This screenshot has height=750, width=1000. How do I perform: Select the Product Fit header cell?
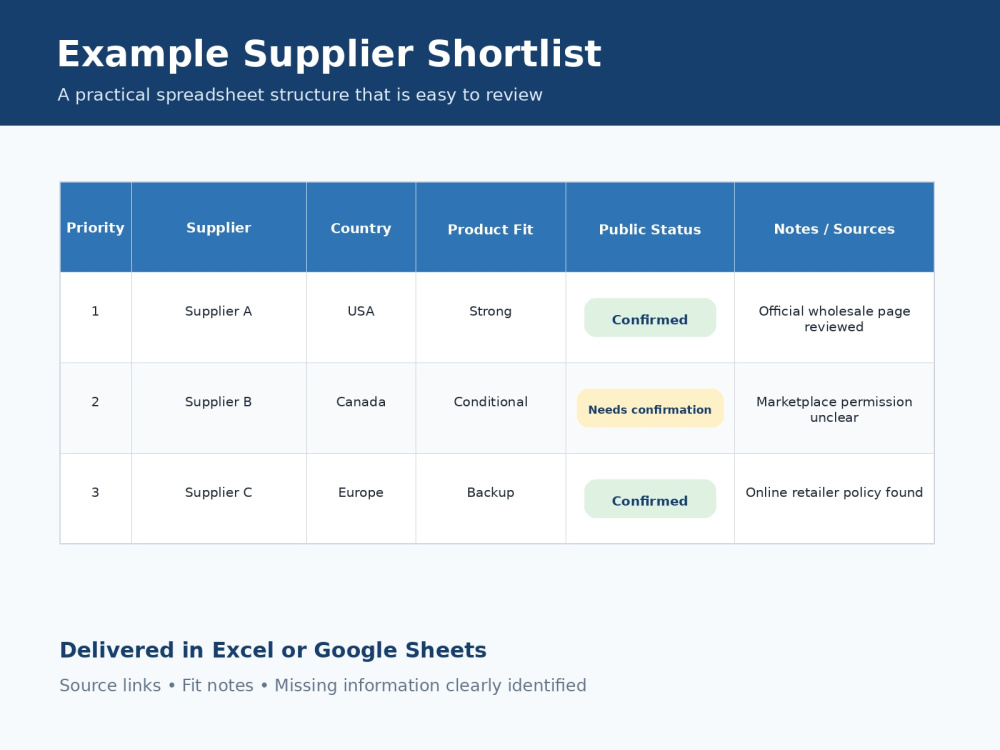click(490, 228)
